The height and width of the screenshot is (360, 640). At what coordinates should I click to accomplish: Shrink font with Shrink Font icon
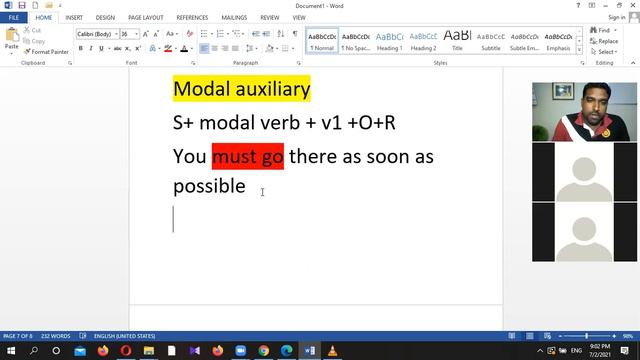(x=156, y=34)
